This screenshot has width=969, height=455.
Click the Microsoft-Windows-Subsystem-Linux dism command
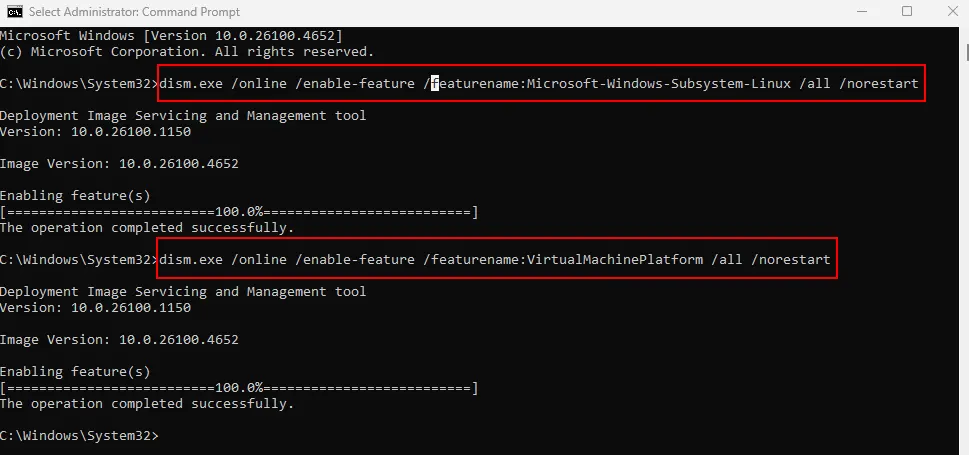(538, 84)
